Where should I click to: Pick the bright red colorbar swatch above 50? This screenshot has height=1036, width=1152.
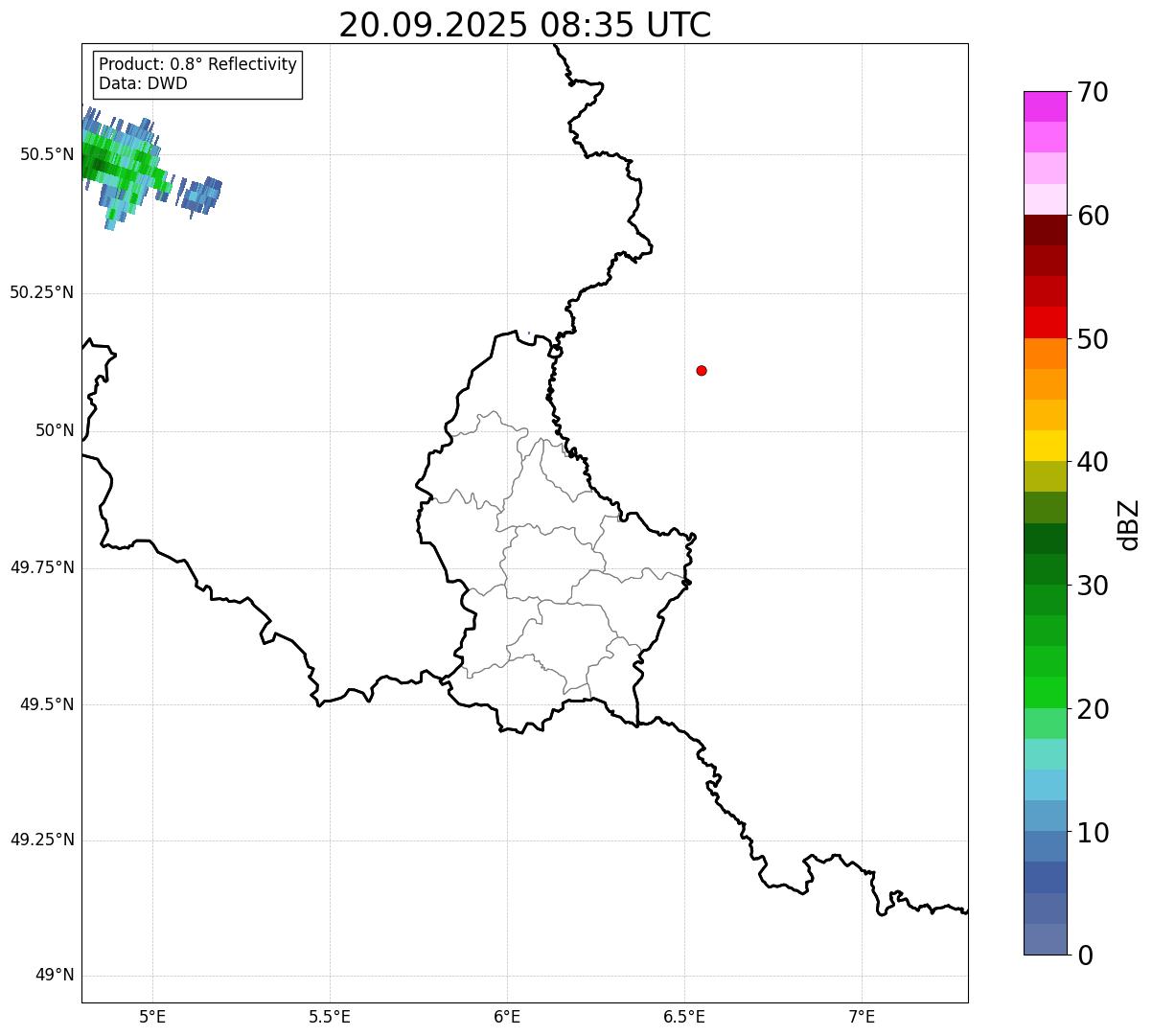(x=1045, y=322)
